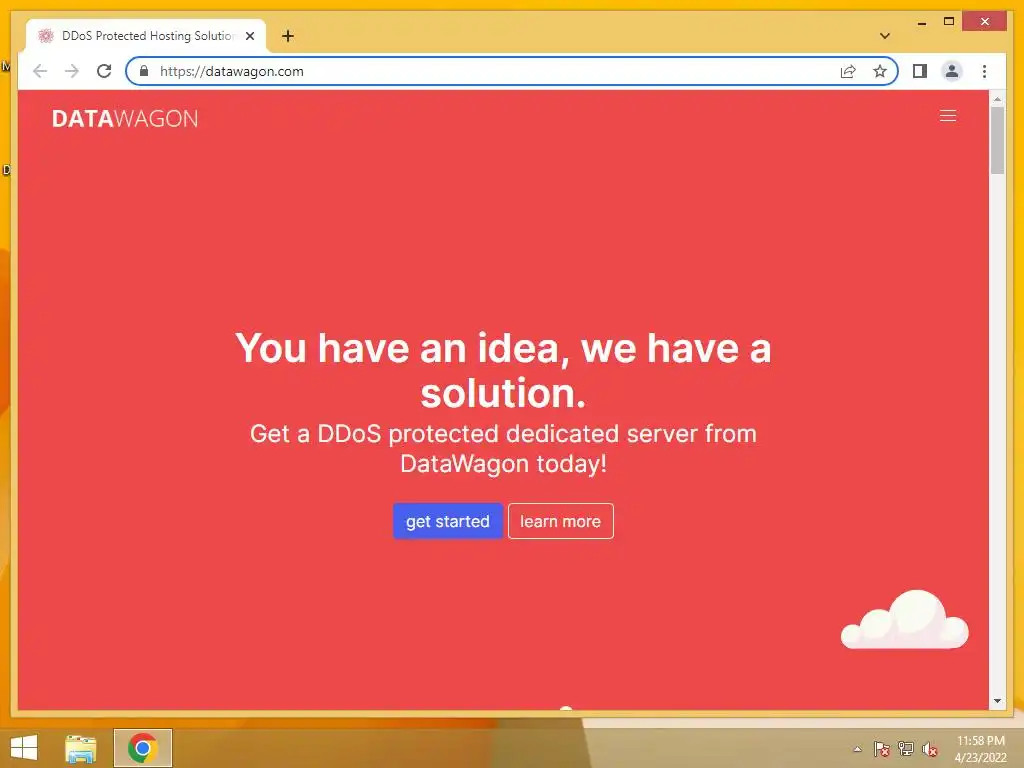The width and height of the screenshot is (1024, 768).
Task: Maximize the Chrome window
Action: pyautogui.click(x=949, y=22)
